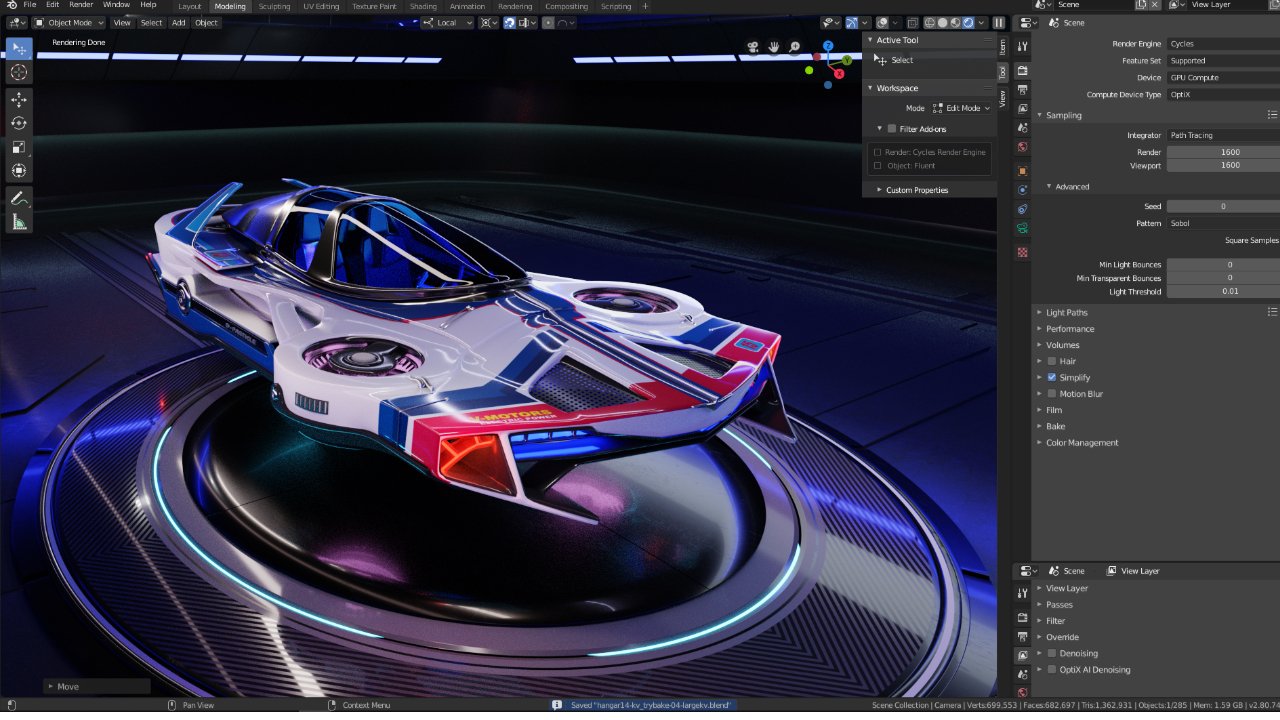
Task: Select the Scale tool icon
Action: (x=19, y=147)
